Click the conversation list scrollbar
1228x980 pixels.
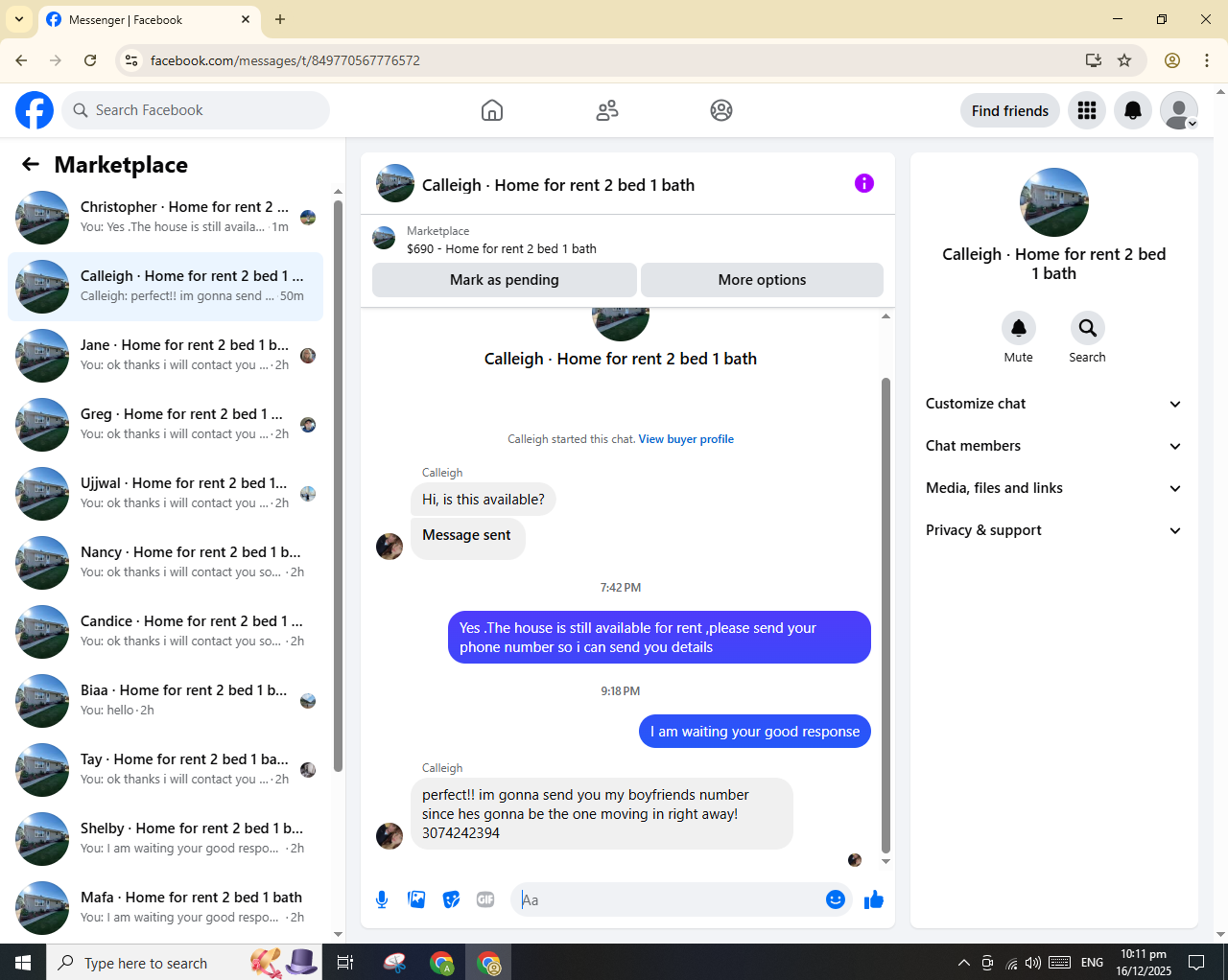click(x=338, y=485)
